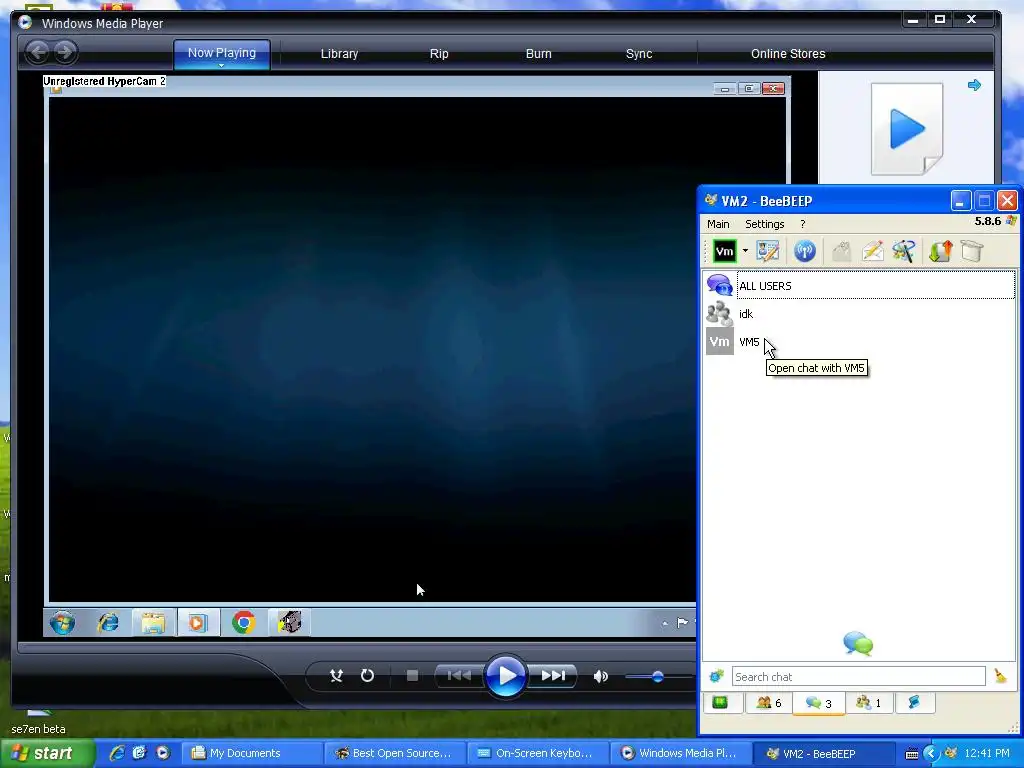Open the Main menu in BeeBEEP
This screenshot has height=768, width=1024.
pyautogui.click(x=718, y=224)
